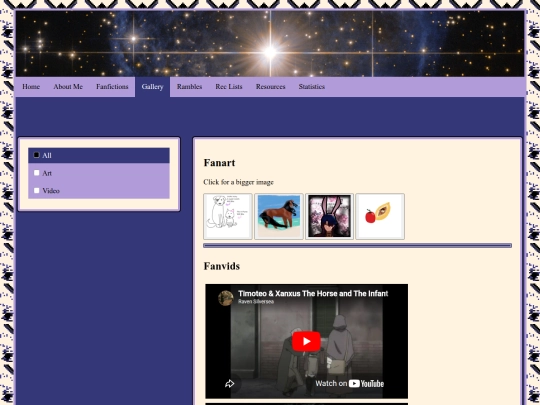Open the dog and cat sketch thumbnail
540x405 pixels.
click(x=228, y=216)
